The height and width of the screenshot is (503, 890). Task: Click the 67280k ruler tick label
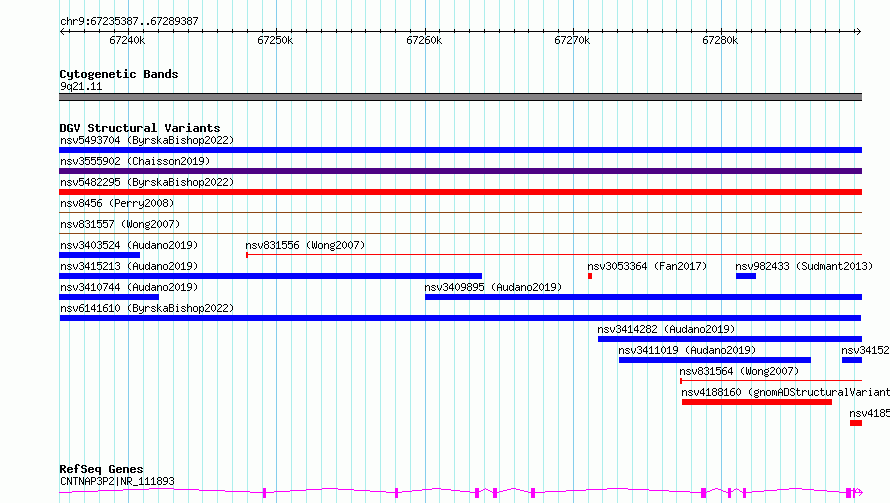coord(720,40)
